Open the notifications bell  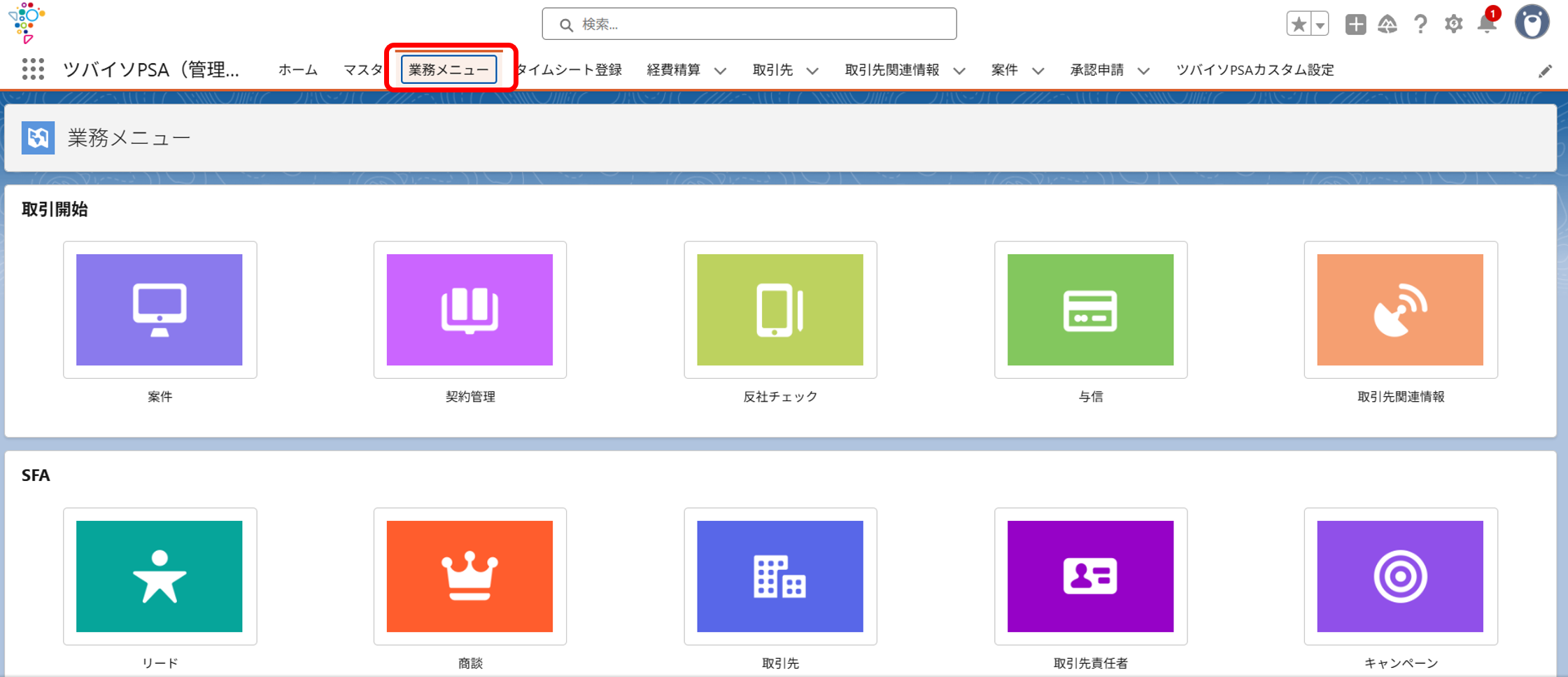coord(1487,24)
